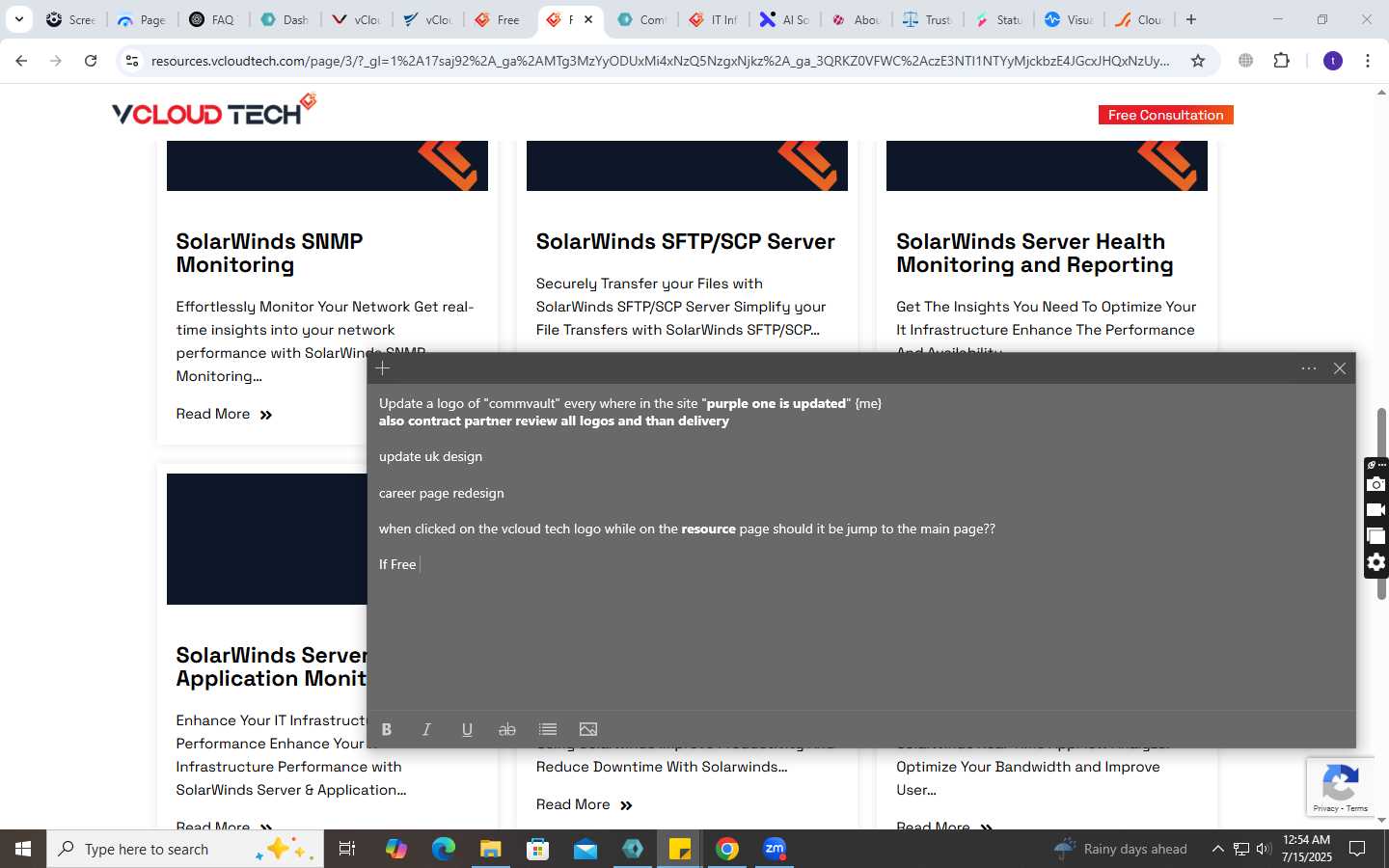Open the Windows Start menu

(23, 849)
